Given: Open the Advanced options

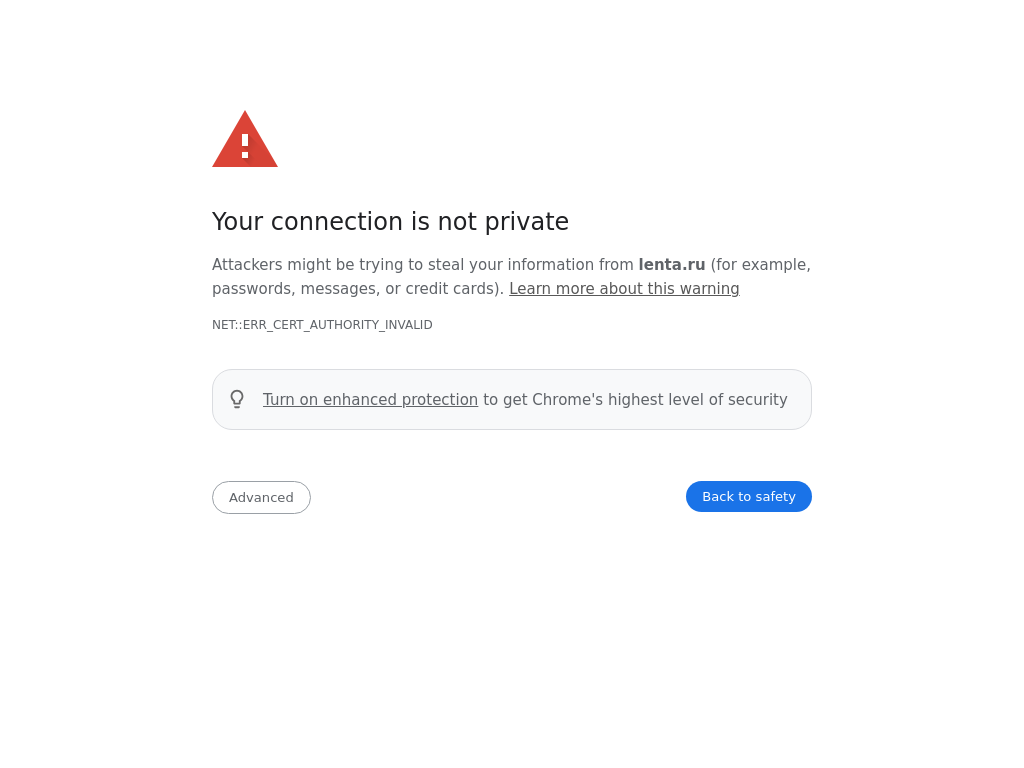Looking at the screenshot, I should tap(261, 497).
